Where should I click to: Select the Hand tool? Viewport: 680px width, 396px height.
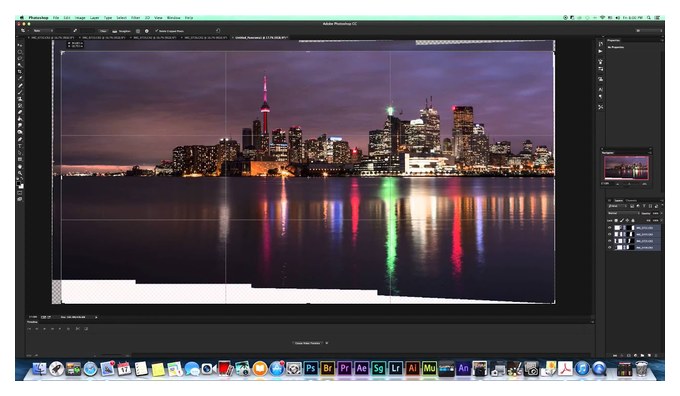tap(20, 166)
